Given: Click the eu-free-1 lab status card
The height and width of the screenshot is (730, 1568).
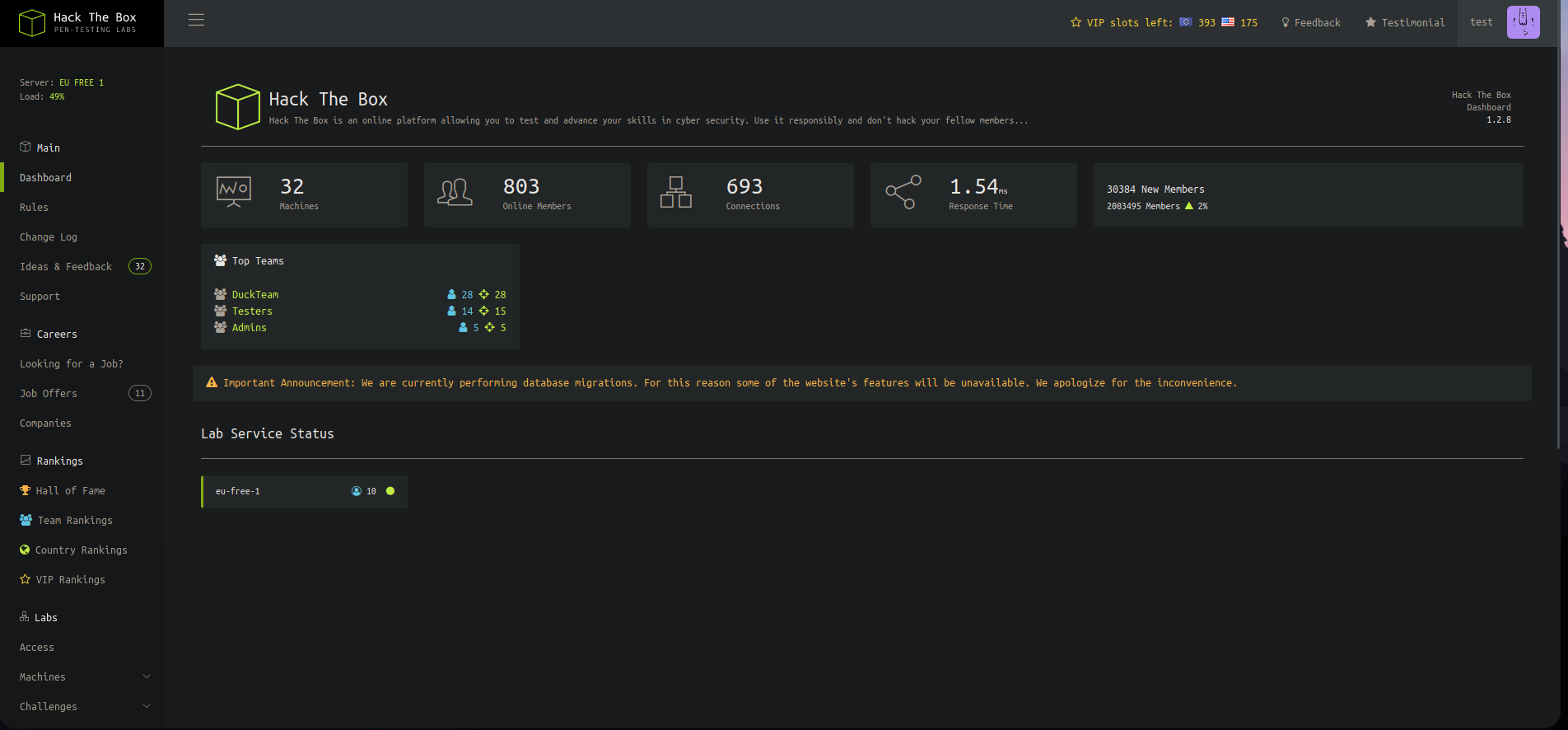Looking at the screenshot, I should click(304, 492).
